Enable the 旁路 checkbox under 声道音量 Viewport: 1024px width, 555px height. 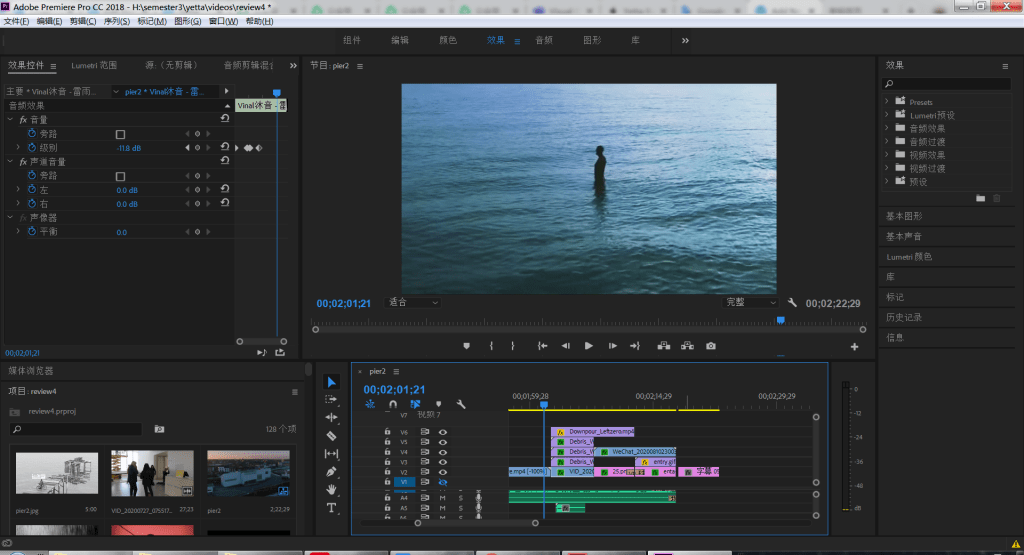[120, 175]
